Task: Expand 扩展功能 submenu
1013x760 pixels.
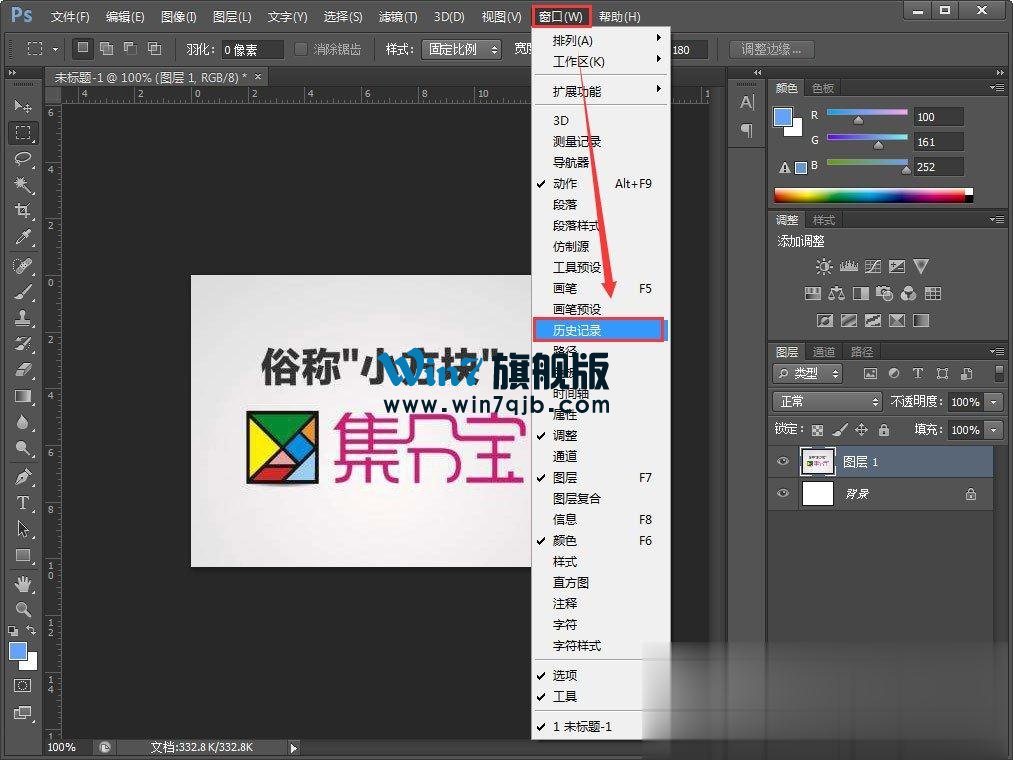Action: [600, 91]
